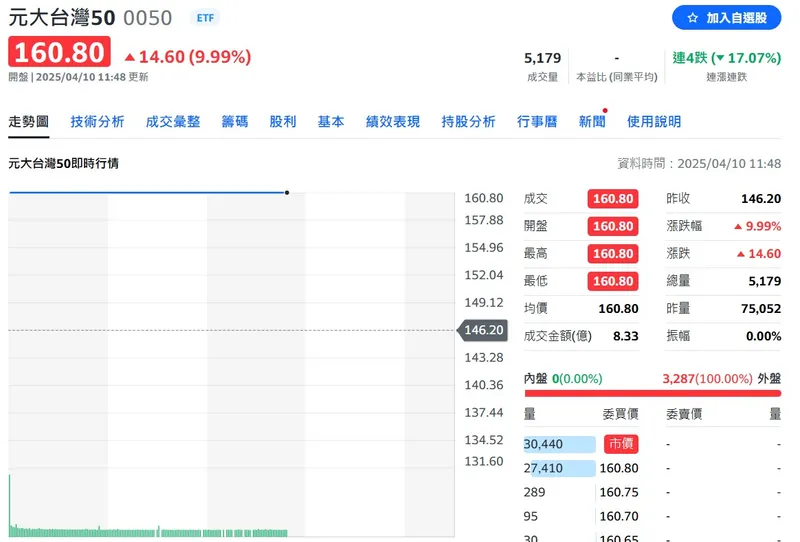Click the 基本 tab
The image size is (800, 542).
coord(331,122)
